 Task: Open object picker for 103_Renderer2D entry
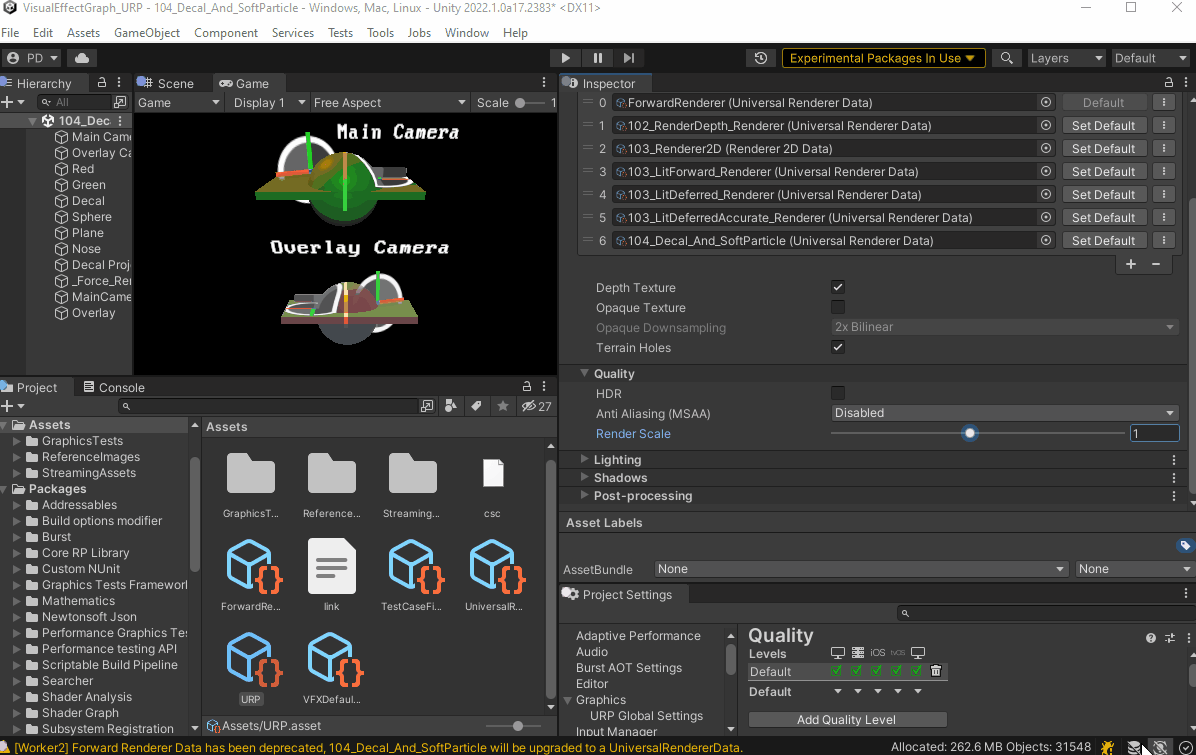(x=1046, y=148)
